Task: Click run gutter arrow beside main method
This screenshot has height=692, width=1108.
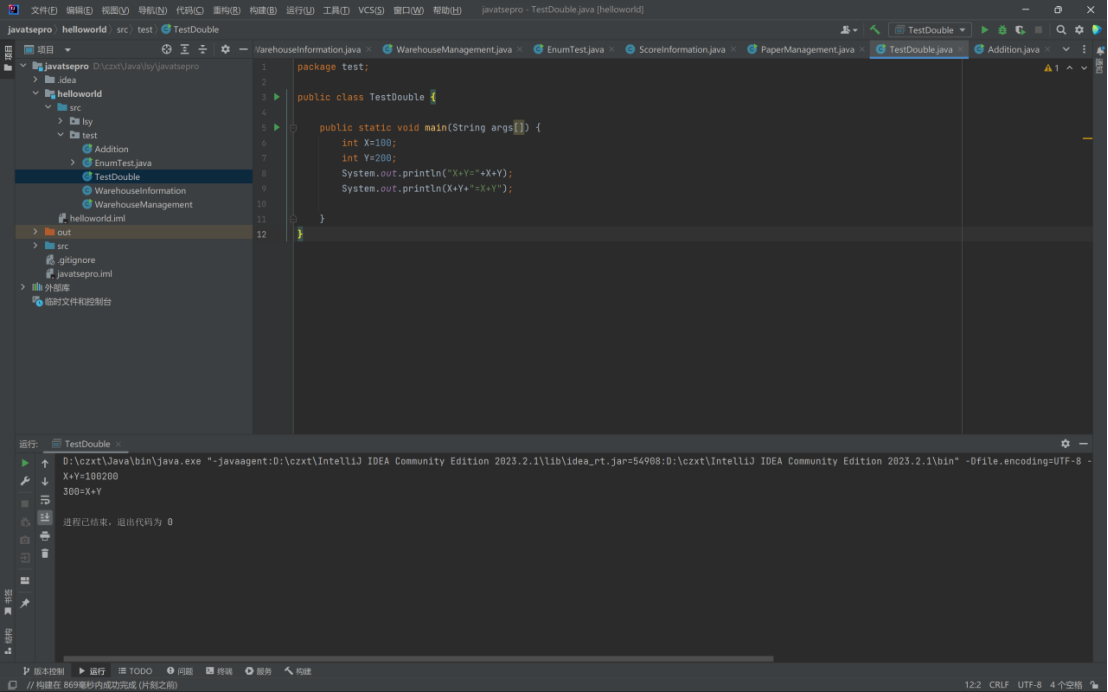Action: click(x=277, y=128)
